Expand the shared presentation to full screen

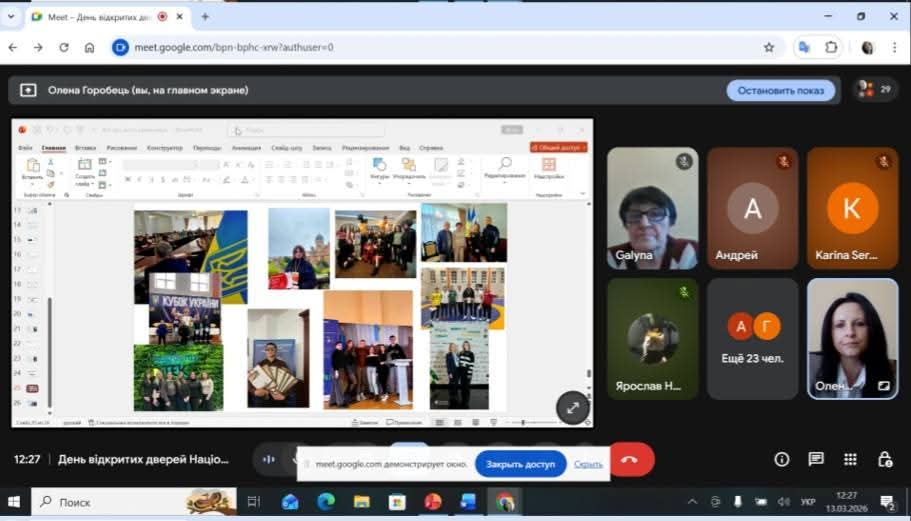572,408
